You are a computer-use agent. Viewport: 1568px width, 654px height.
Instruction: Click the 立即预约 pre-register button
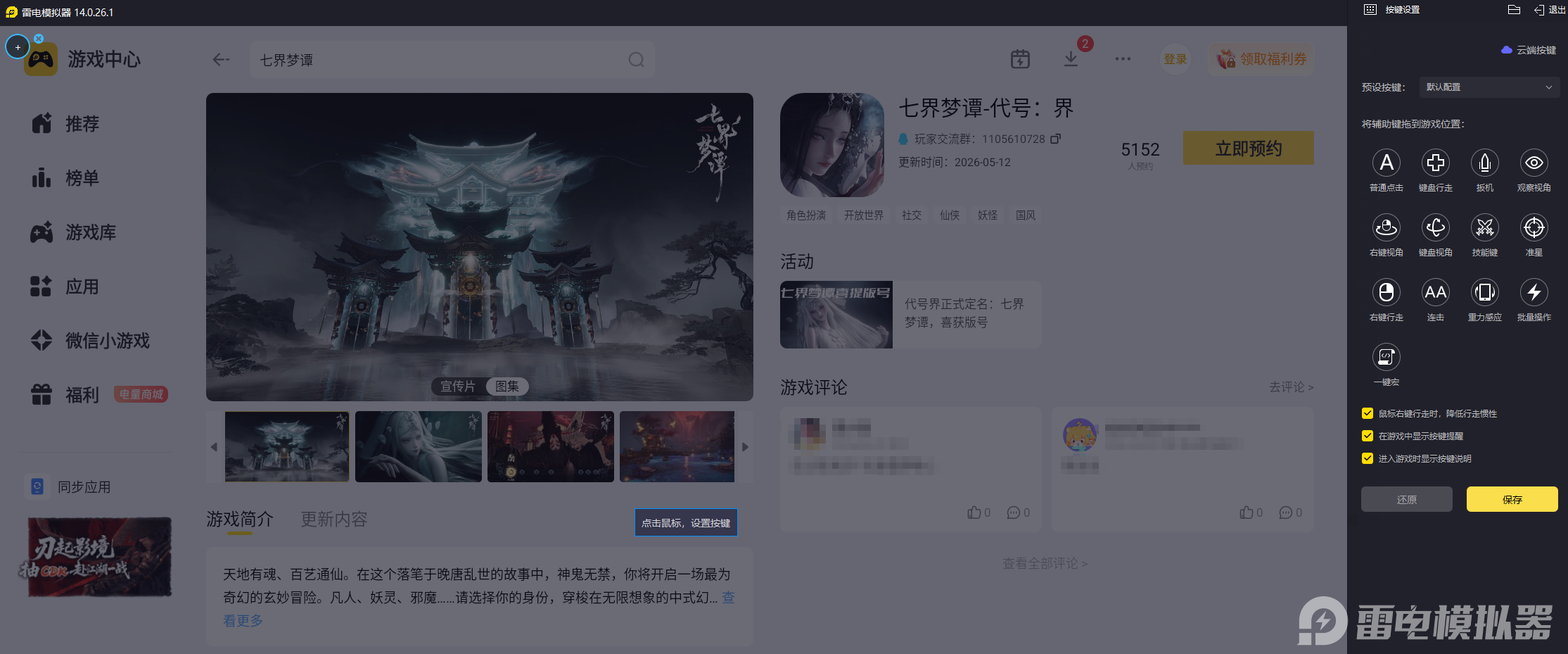click(1248, 148)
